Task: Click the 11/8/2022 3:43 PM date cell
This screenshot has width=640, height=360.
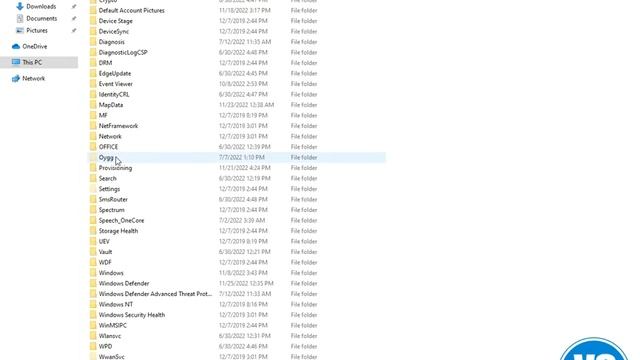Action: pos(243,273)
